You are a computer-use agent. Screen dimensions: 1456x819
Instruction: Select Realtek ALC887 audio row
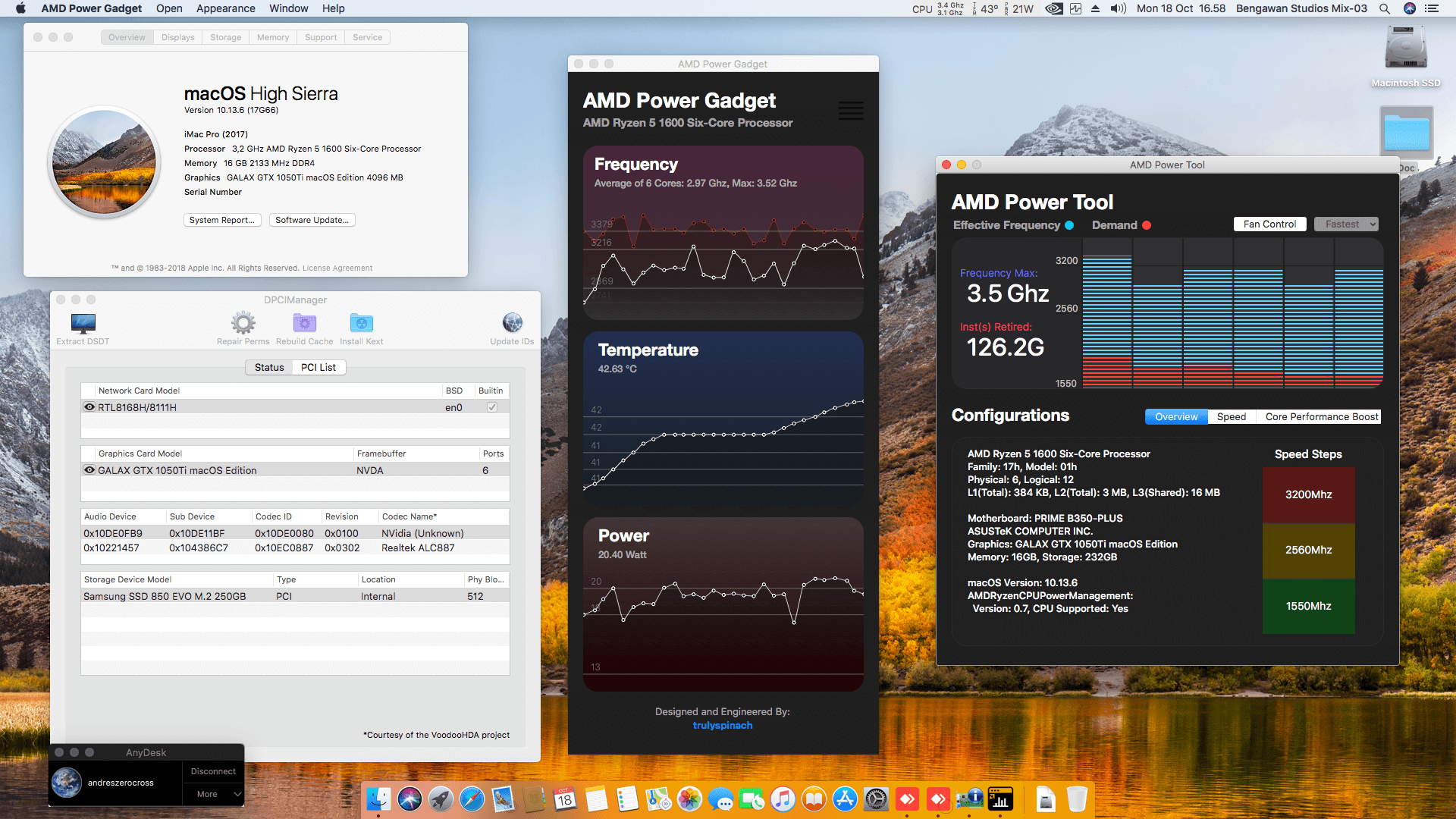click(x=295, y=548)
